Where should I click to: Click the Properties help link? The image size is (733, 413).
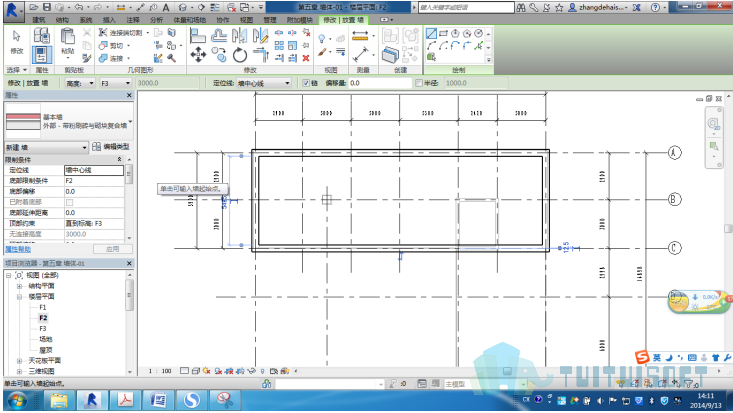[x=18, y=249]
